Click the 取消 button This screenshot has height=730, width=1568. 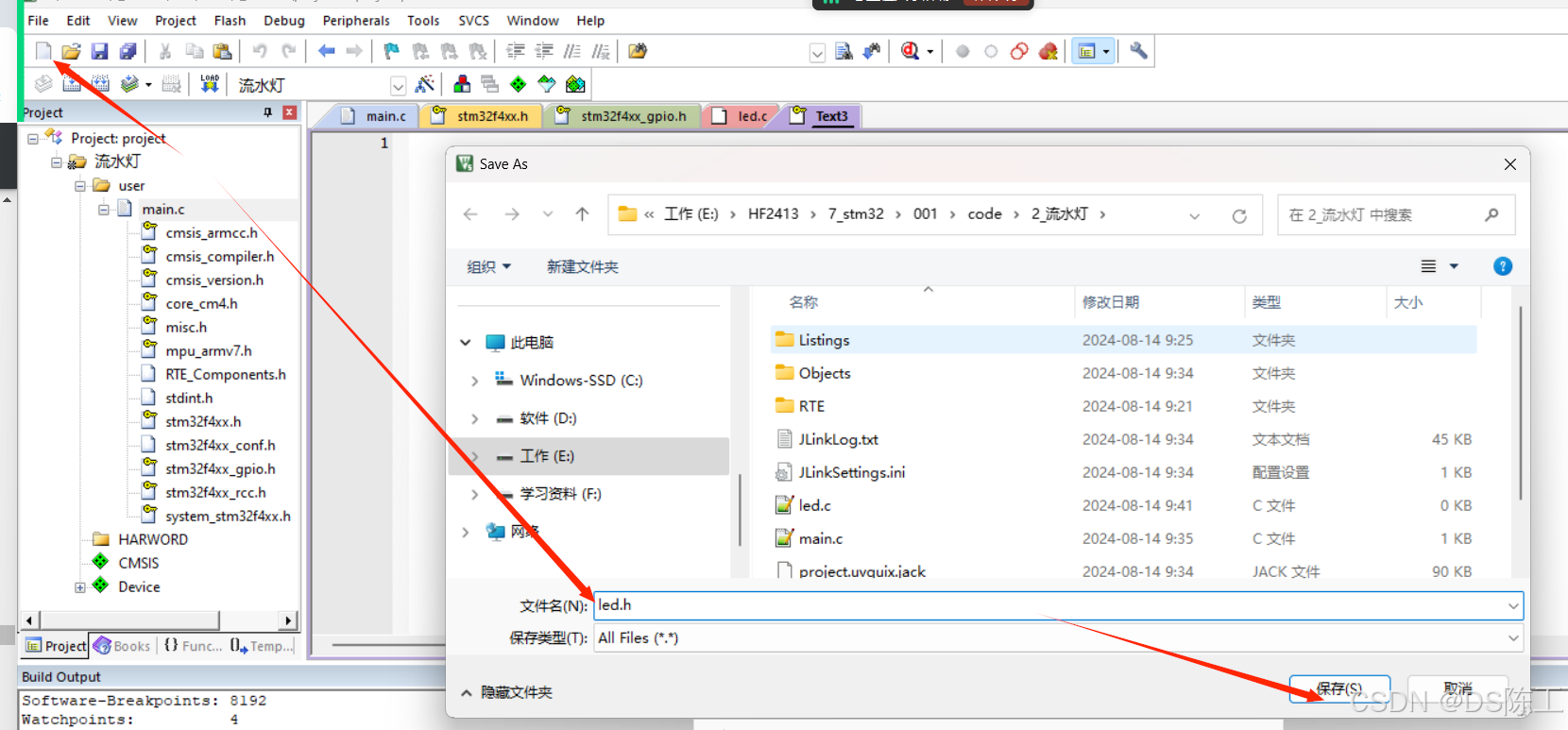[x=1457, y=688]
